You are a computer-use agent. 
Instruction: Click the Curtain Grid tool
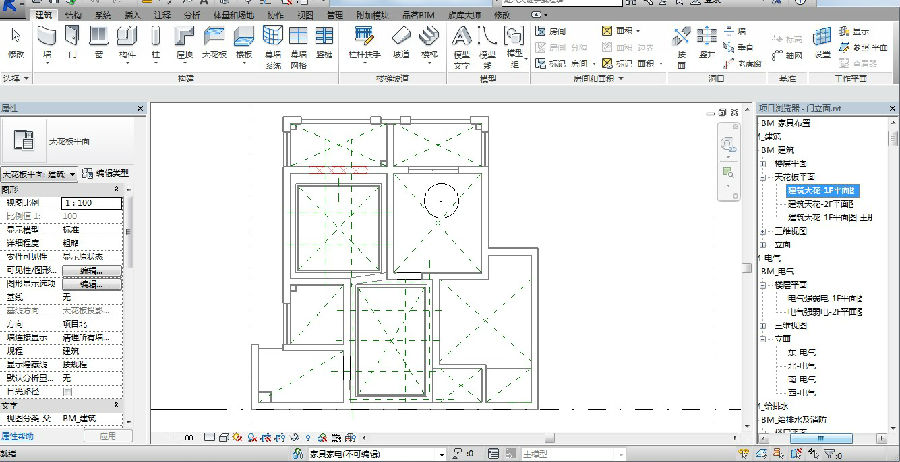tap(298, 41)
